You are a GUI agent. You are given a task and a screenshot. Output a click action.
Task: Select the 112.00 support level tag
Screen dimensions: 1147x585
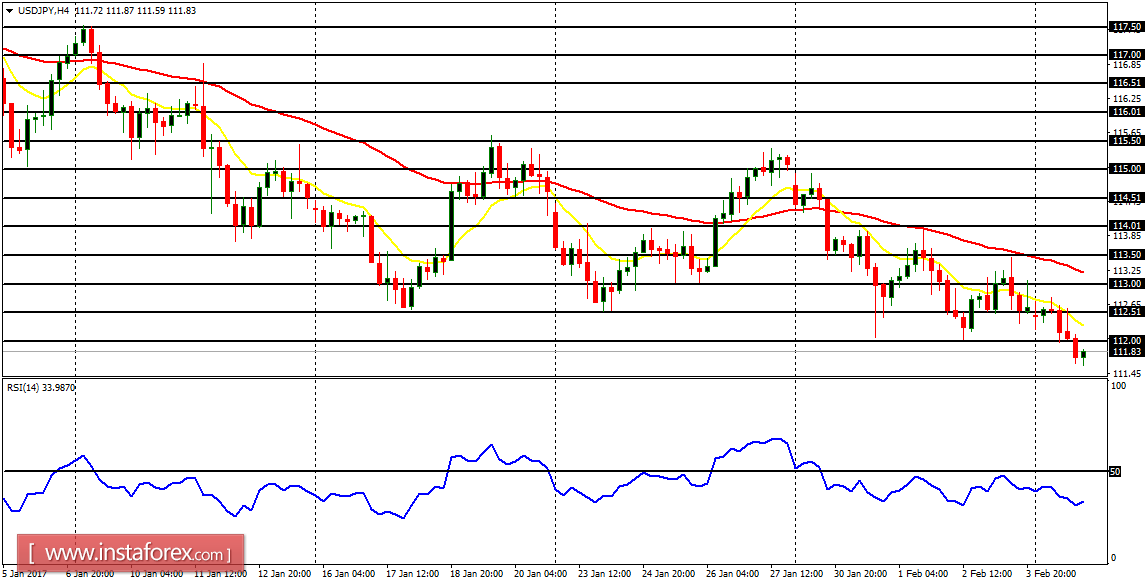pos(1126,340)
